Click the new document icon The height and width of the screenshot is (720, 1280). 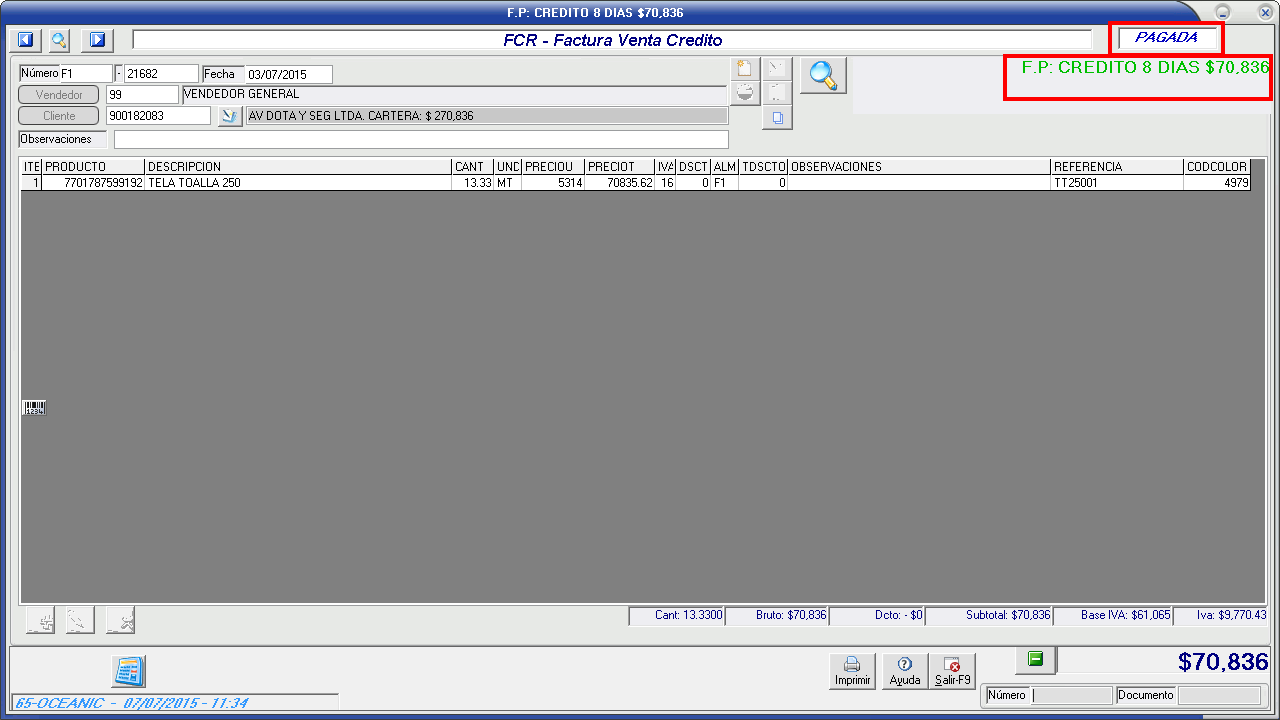[744, 69]
